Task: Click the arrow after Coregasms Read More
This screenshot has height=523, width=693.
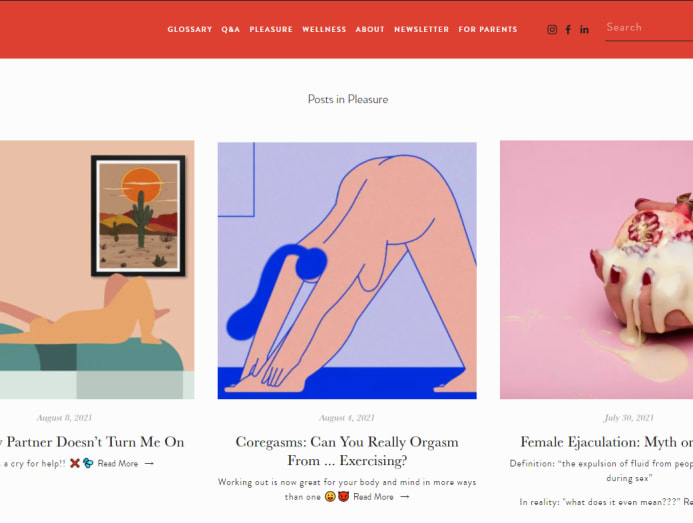Action: 405,497
